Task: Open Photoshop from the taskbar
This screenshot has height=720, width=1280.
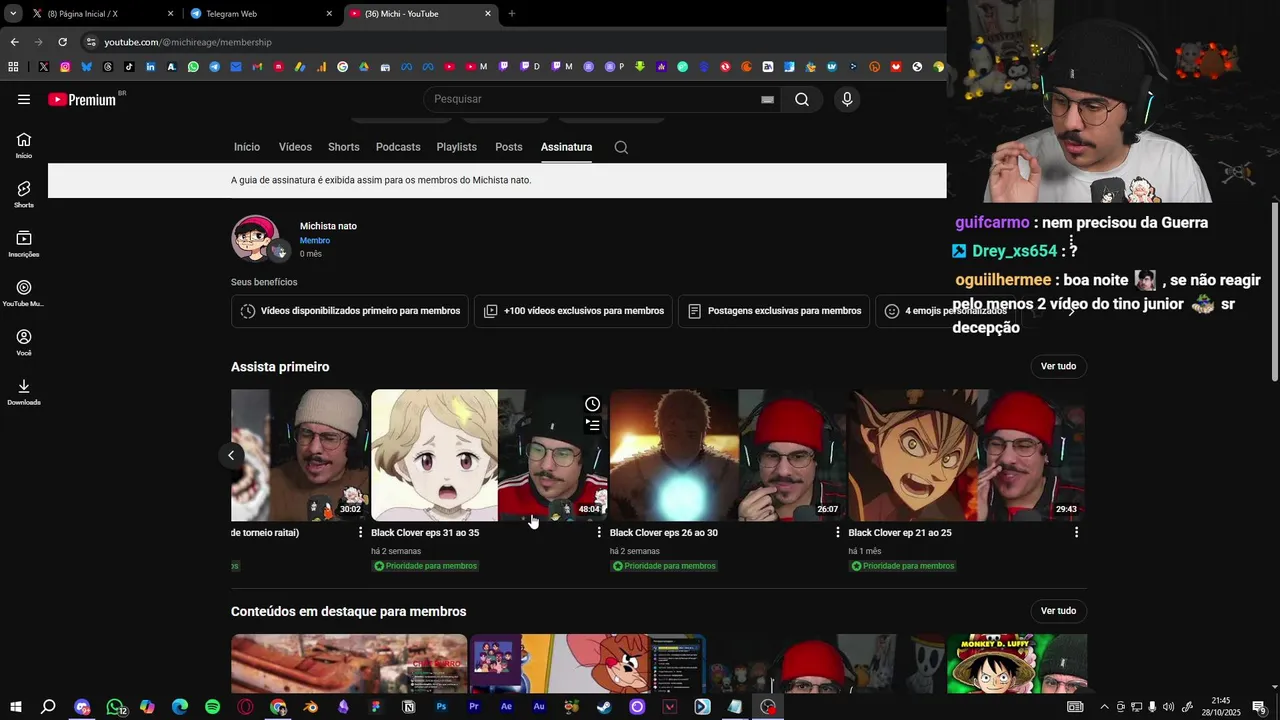Action: [x=441, y=707]
